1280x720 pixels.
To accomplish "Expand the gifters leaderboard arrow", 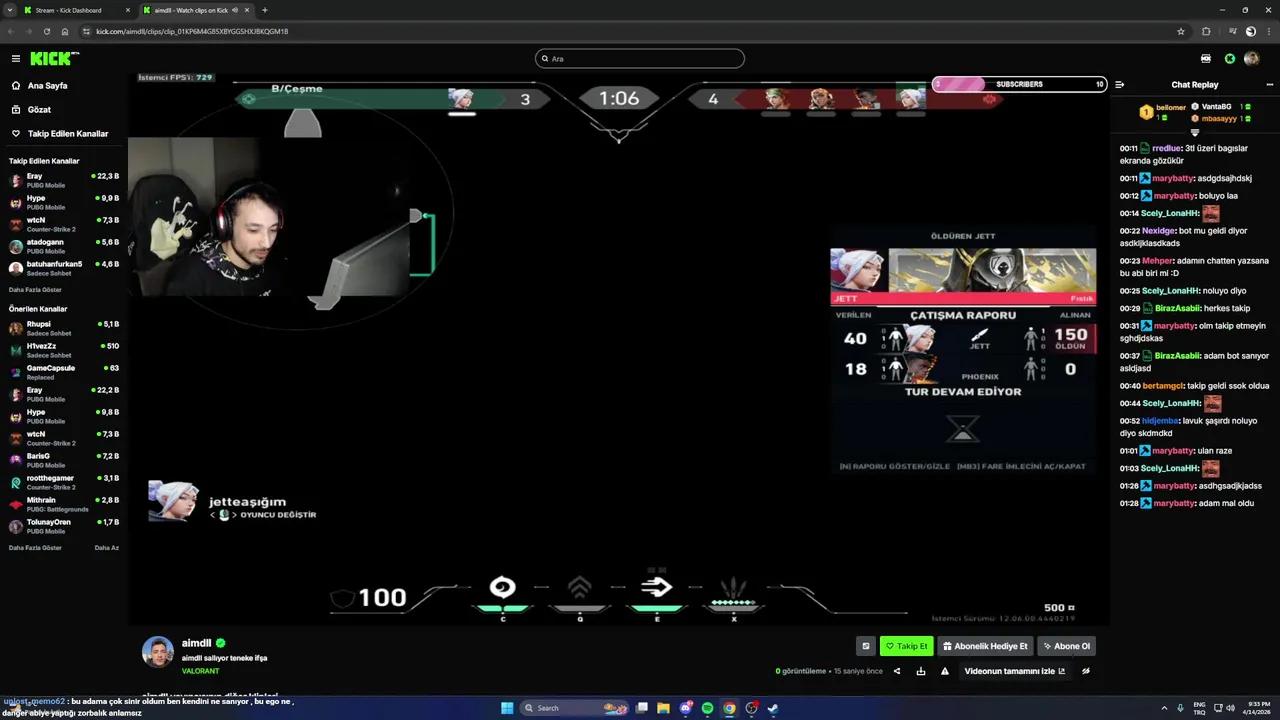I will click(1194, 132).
